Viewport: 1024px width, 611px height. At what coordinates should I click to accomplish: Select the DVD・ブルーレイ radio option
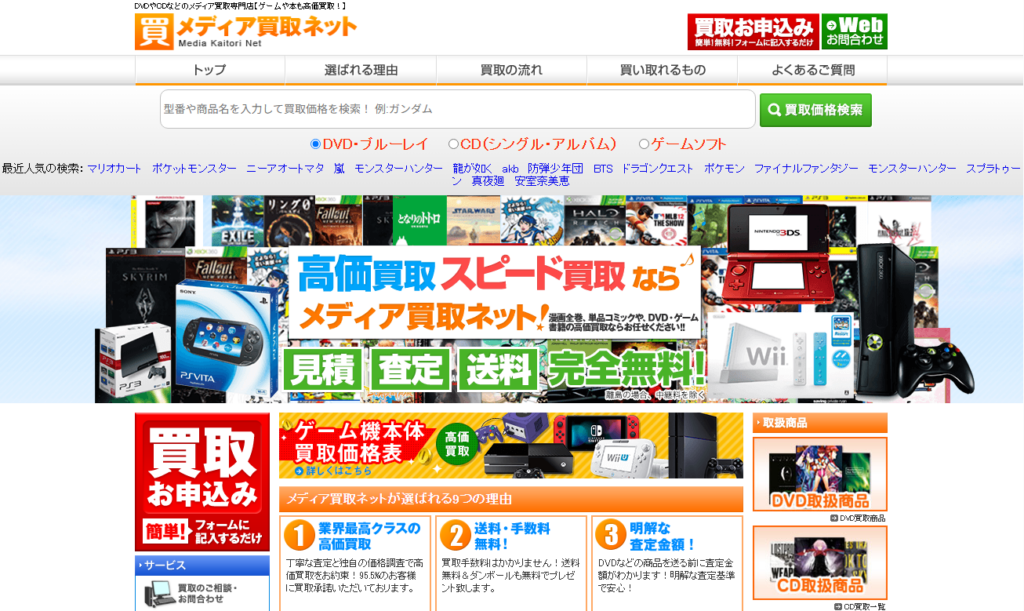(315, 144)
